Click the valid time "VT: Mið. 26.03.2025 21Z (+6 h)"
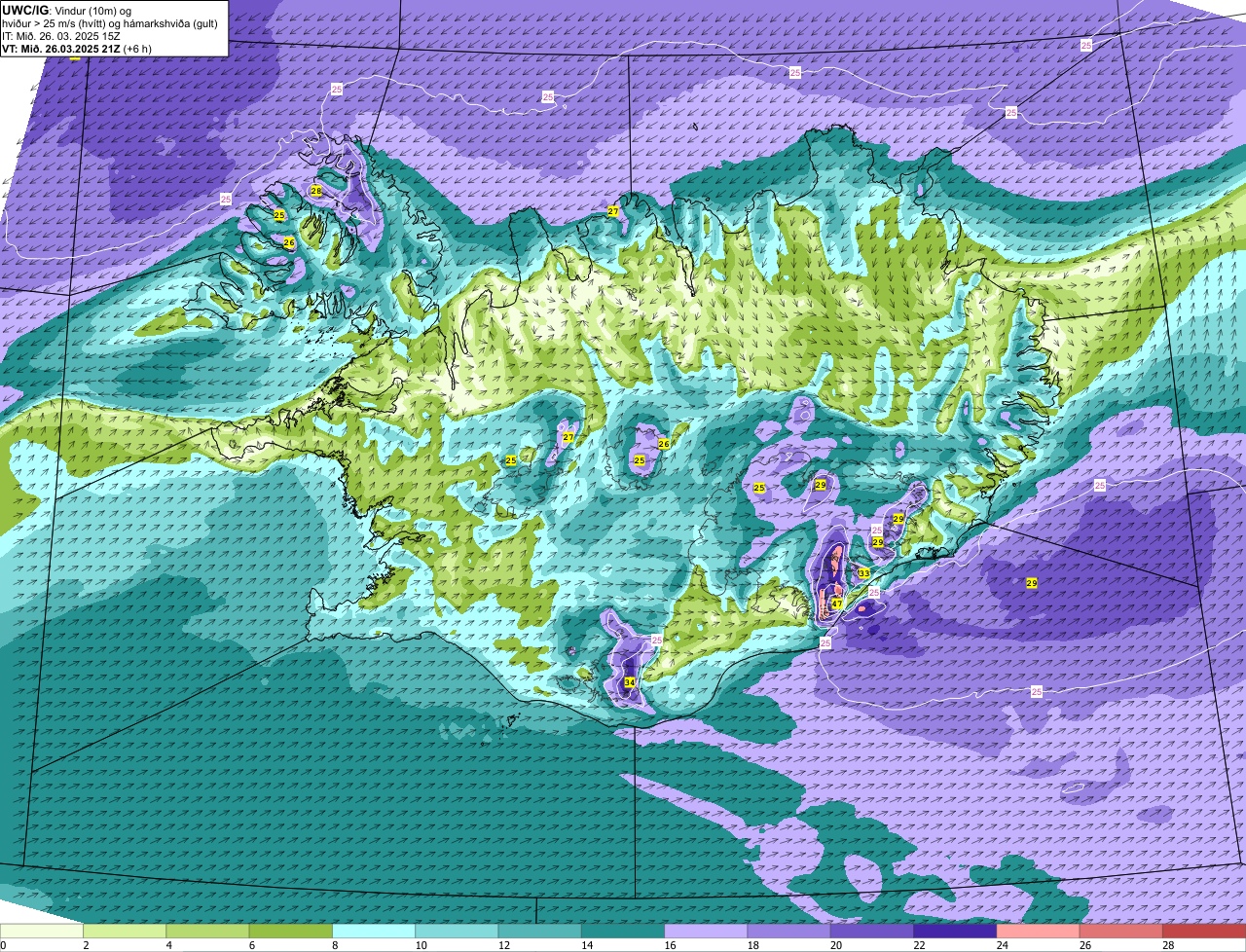 coord(77,49)
